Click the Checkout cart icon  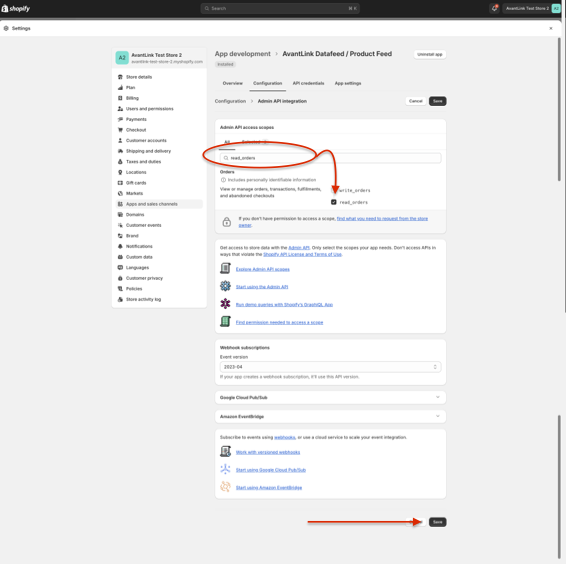120,130
